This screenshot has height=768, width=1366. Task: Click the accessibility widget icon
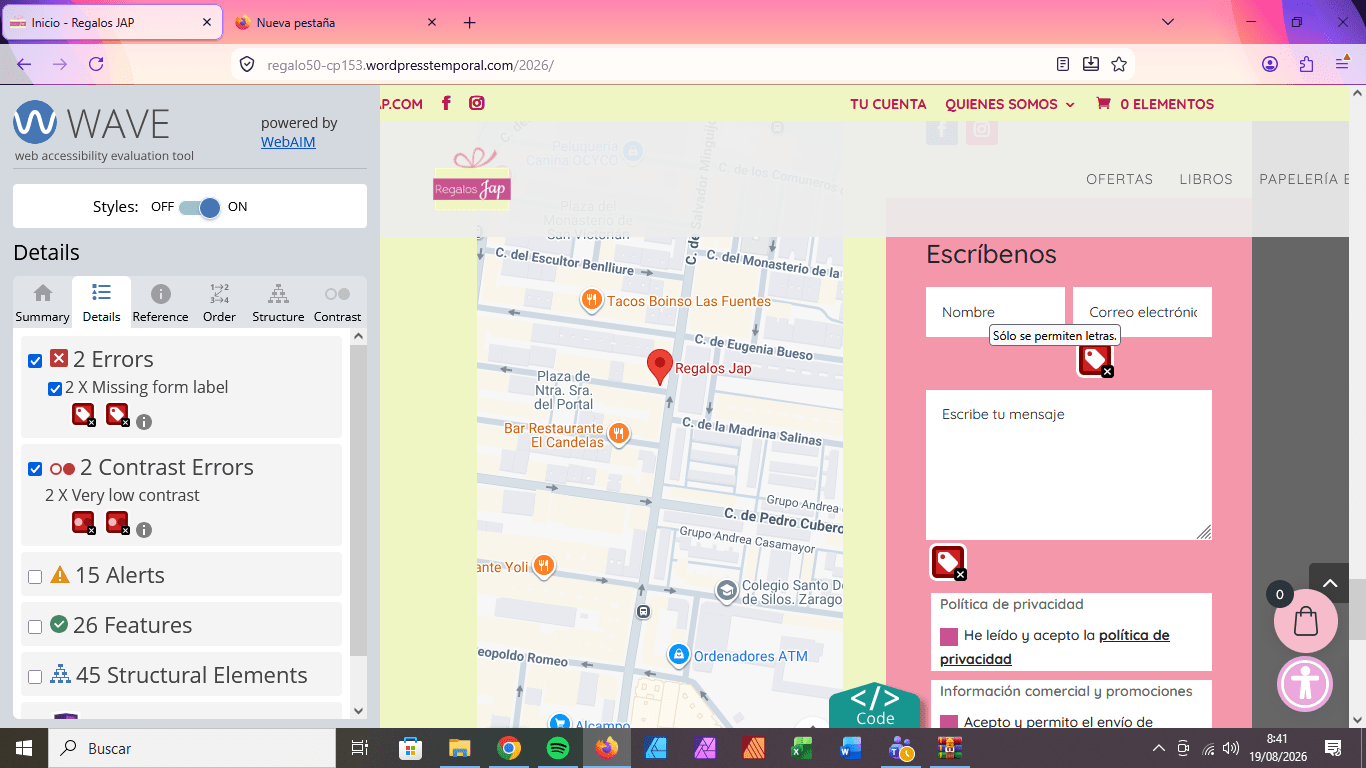[1305, 684]
